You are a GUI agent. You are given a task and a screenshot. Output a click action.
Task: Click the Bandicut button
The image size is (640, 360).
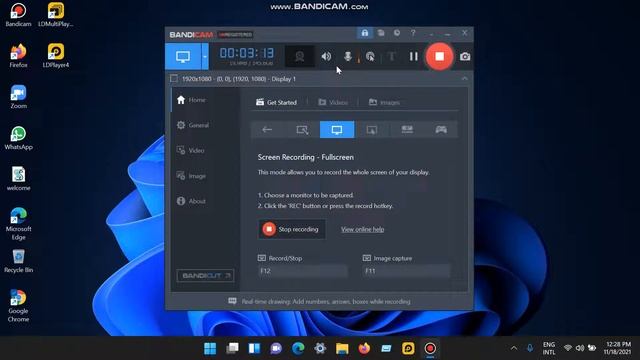click(x=205, y=276)
